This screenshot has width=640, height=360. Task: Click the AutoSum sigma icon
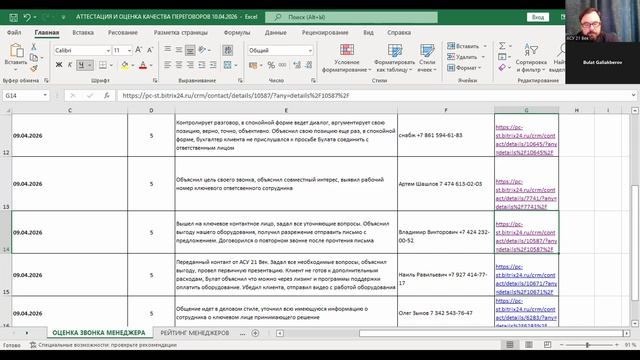point(502,46)
